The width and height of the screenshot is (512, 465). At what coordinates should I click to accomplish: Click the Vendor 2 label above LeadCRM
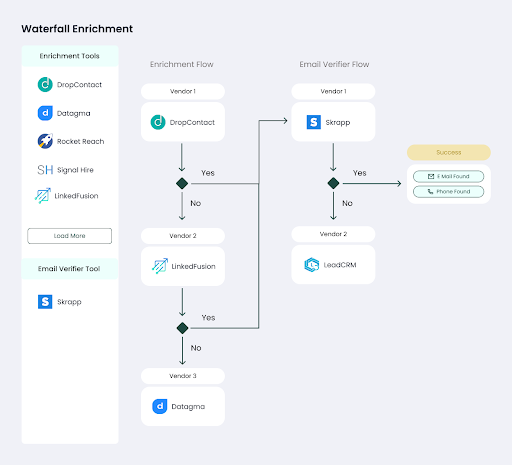(333, 234)
